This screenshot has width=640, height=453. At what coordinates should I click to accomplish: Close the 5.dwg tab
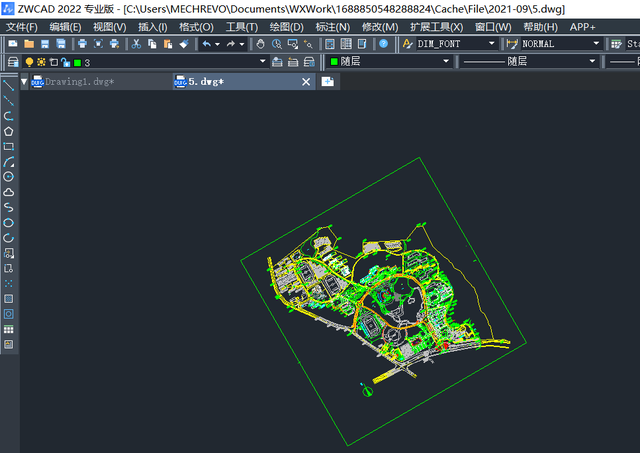coord(306,82)
